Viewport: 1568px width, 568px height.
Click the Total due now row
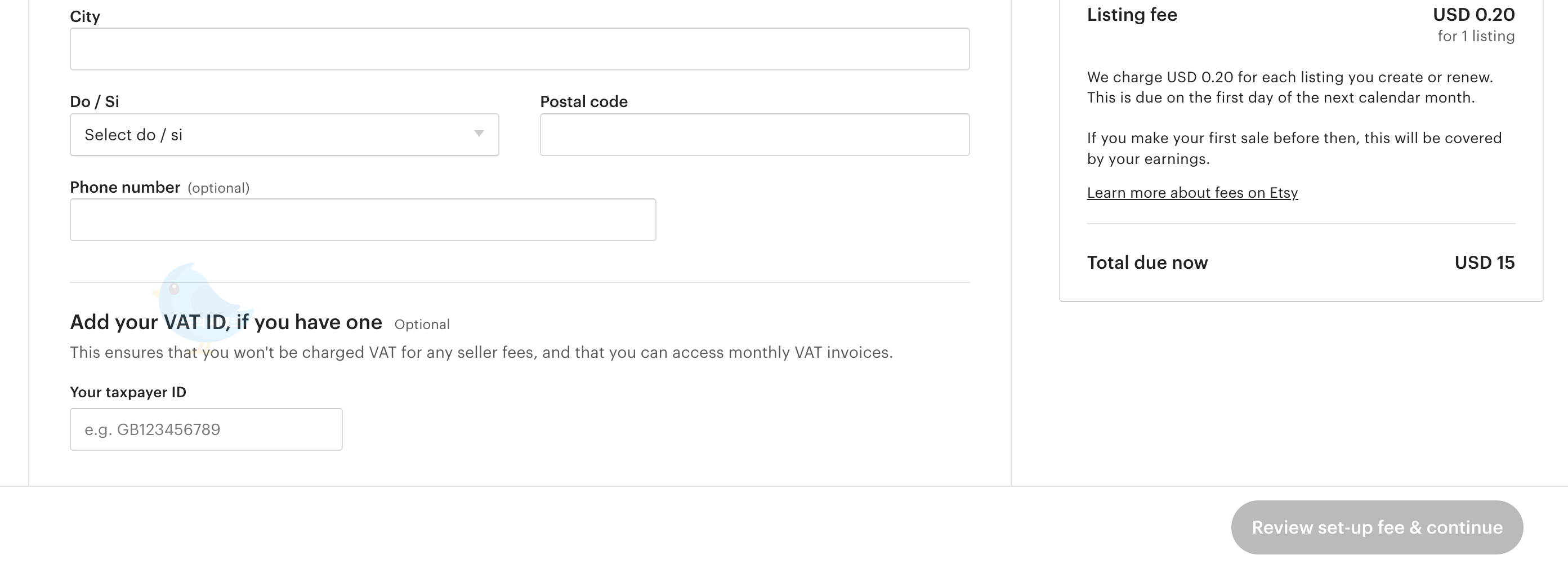click(1147, 263)
